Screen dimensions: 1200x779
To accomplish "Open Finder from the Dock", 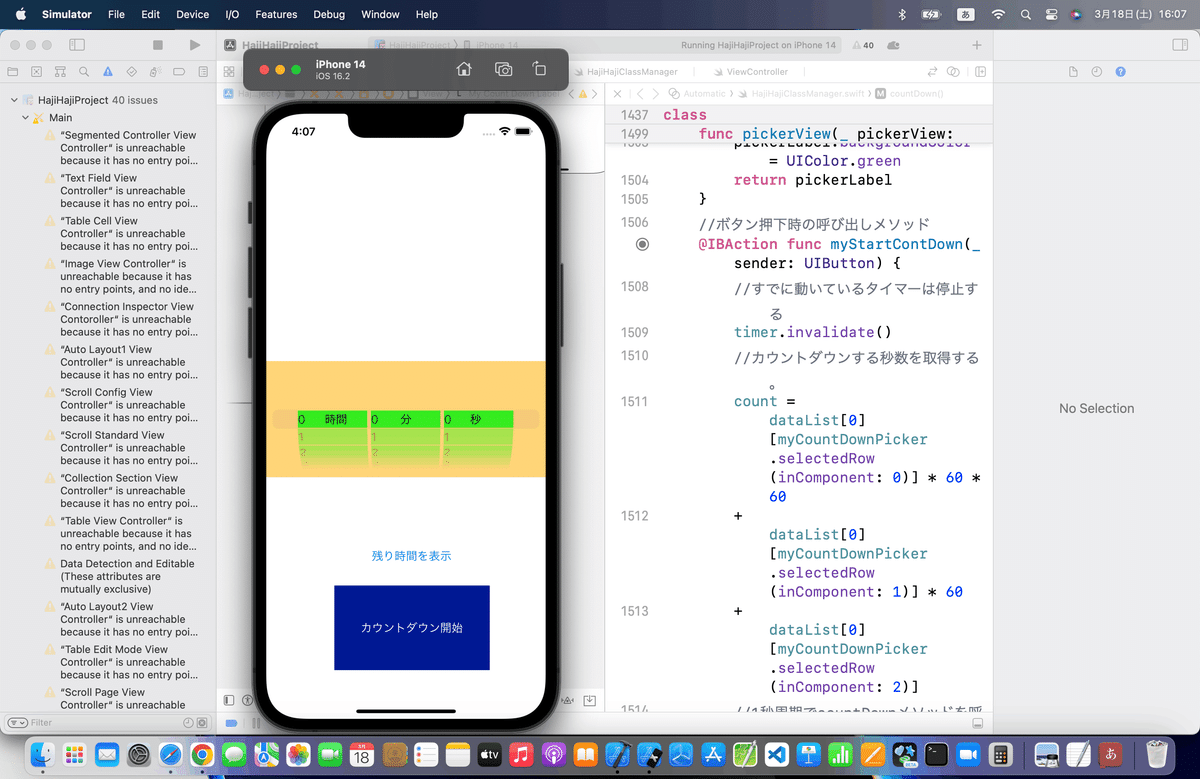I will tap(42, 753).
